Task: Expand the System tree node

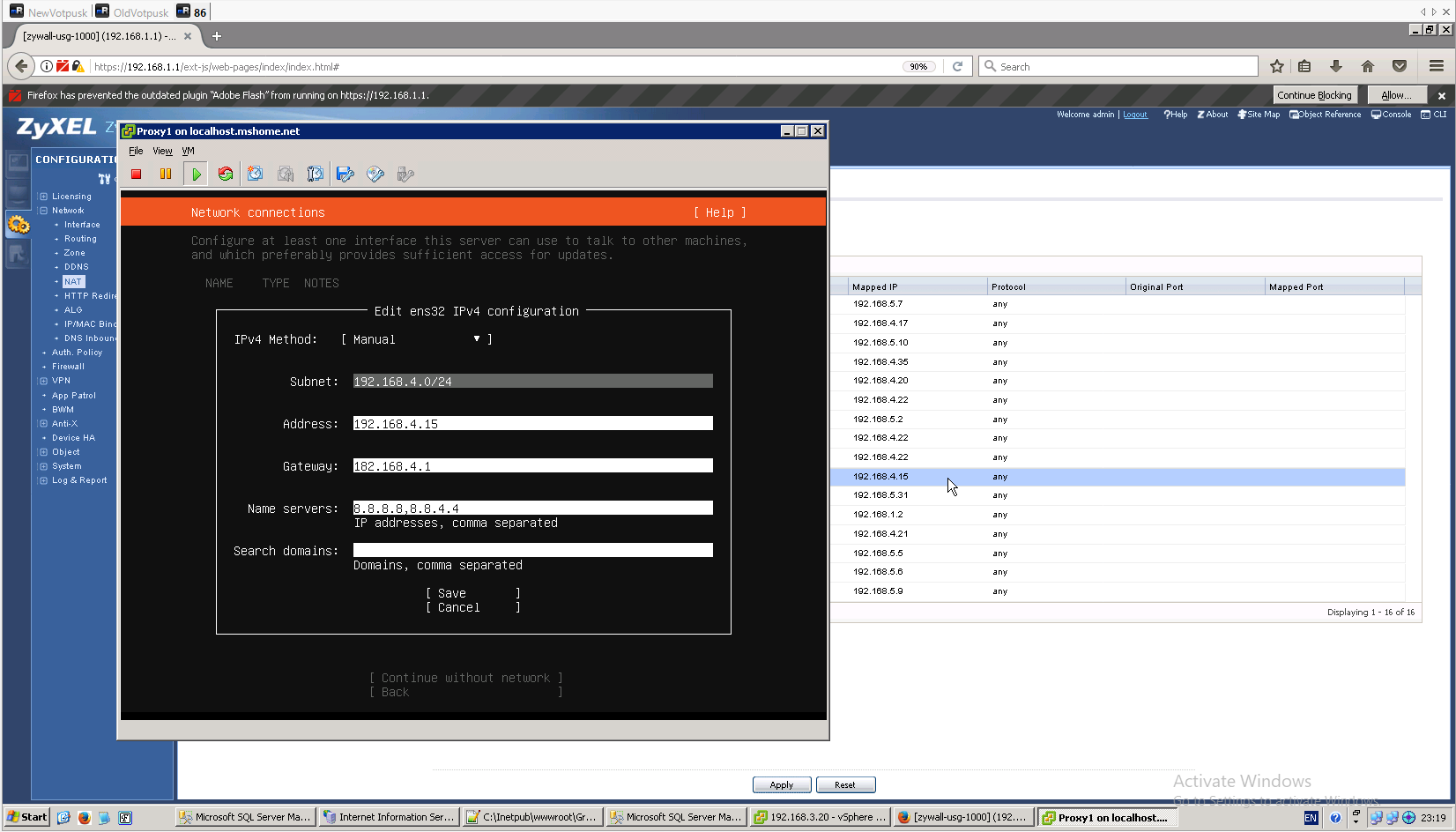Action: tap(43, 466)
